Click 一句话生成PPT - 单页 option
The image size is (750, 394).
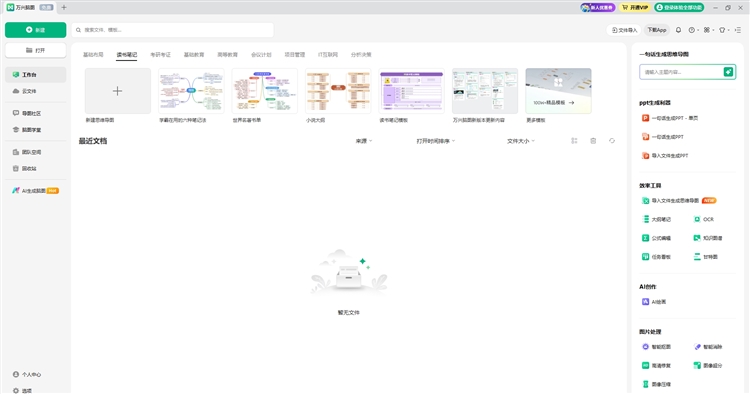coord(669,118)
